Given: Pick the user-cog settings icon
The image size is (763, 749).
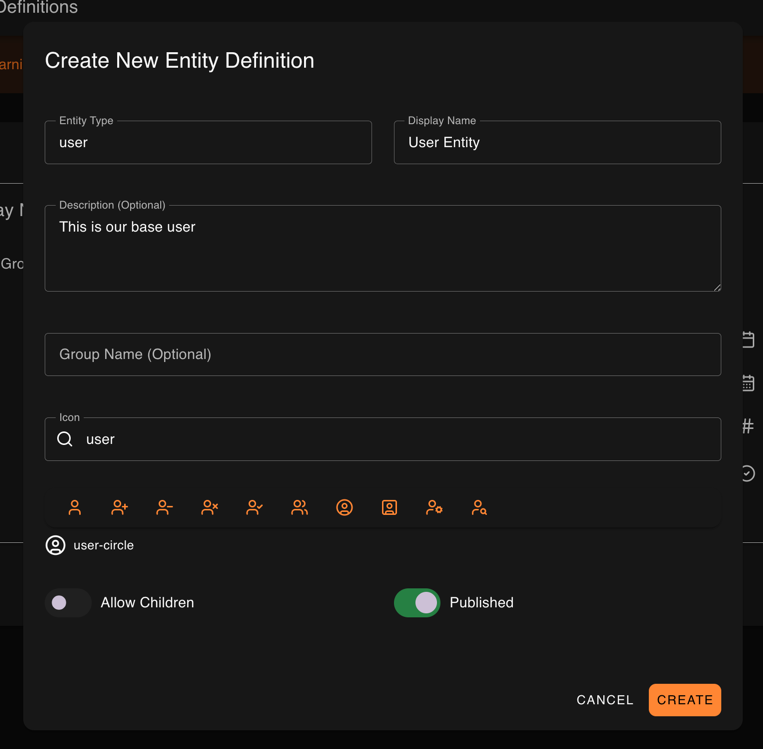Looking at the screenshot, I should coord(434,508).
